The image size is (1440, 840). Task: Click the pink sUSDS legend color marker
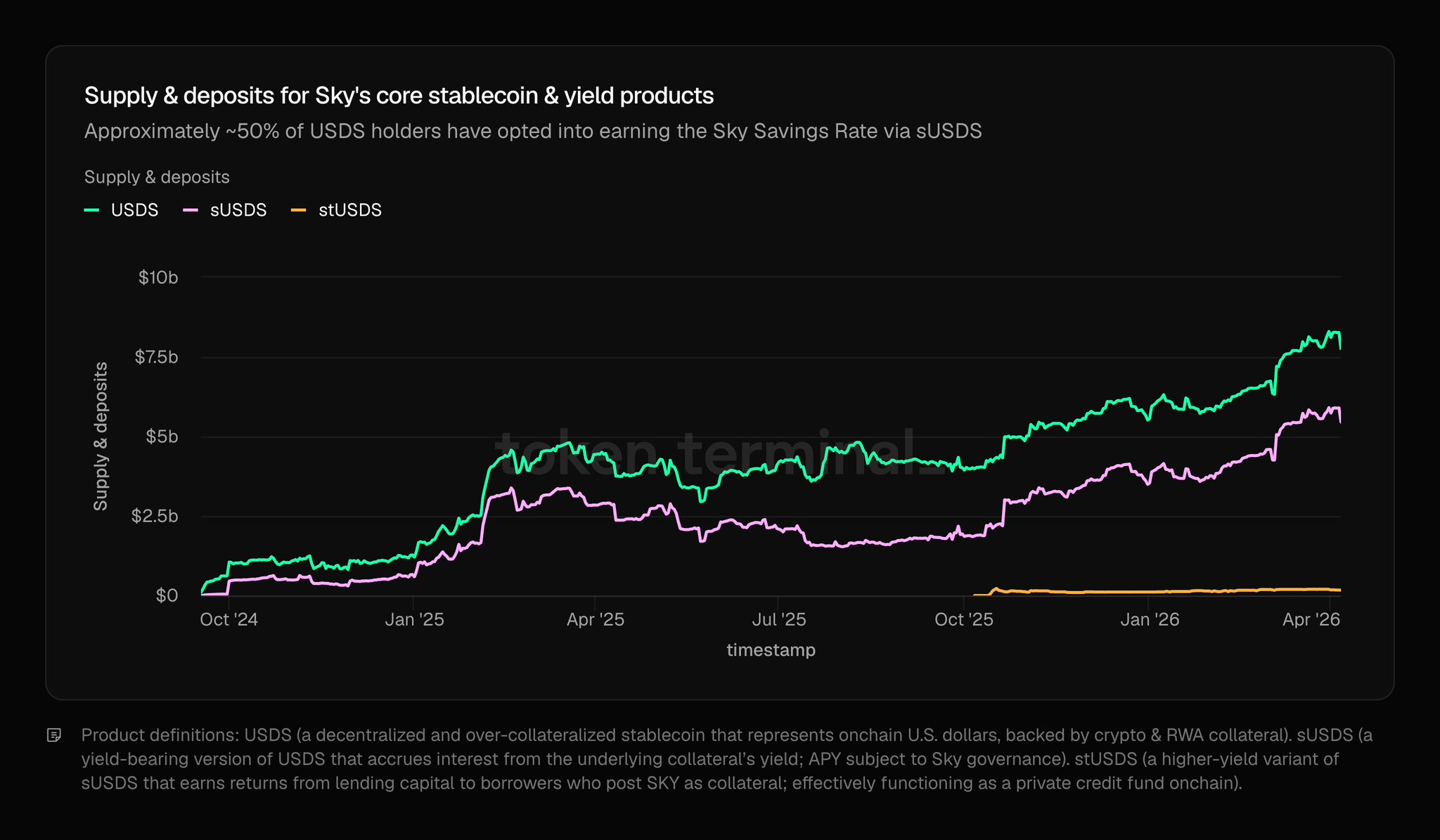tap(191, 210)
